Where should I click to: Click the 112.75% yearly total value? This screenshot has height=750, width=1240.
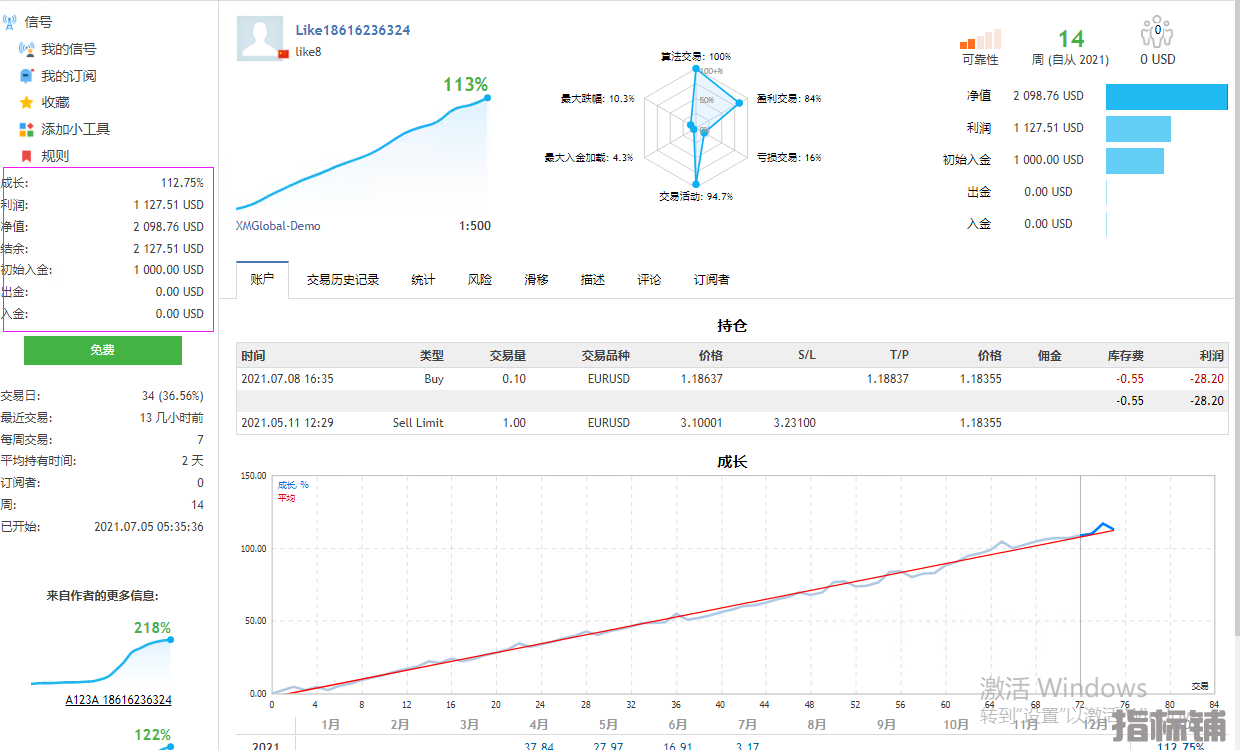click(1180, 745)
